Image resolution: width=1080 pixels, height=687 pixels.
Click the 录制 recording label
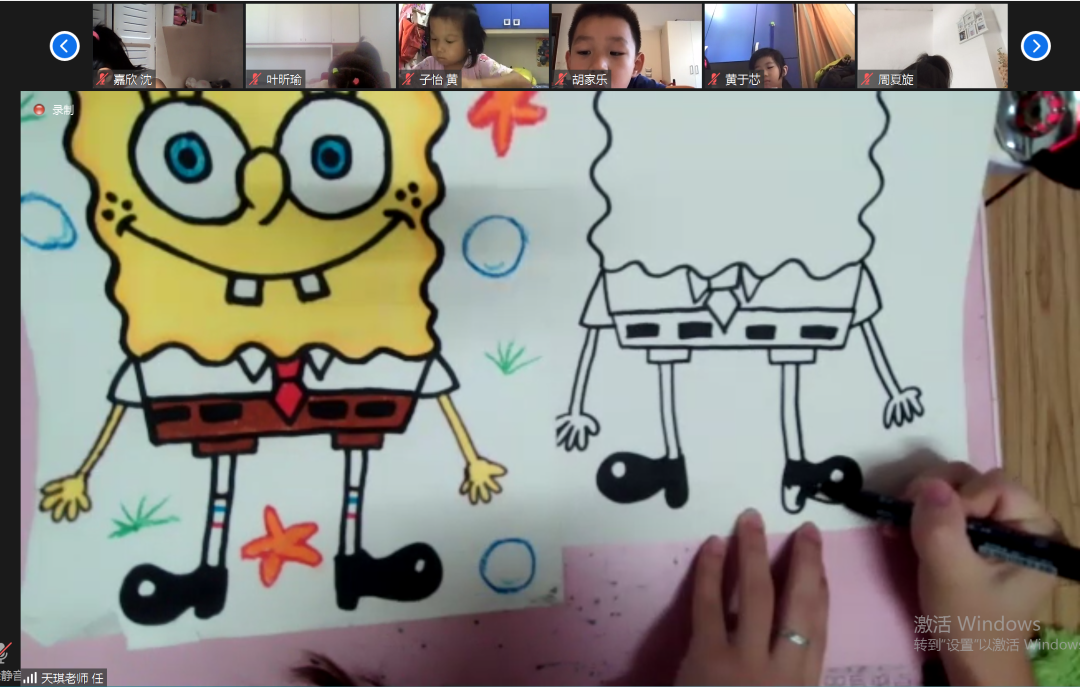pyautogui.click(x=63, y=110)
